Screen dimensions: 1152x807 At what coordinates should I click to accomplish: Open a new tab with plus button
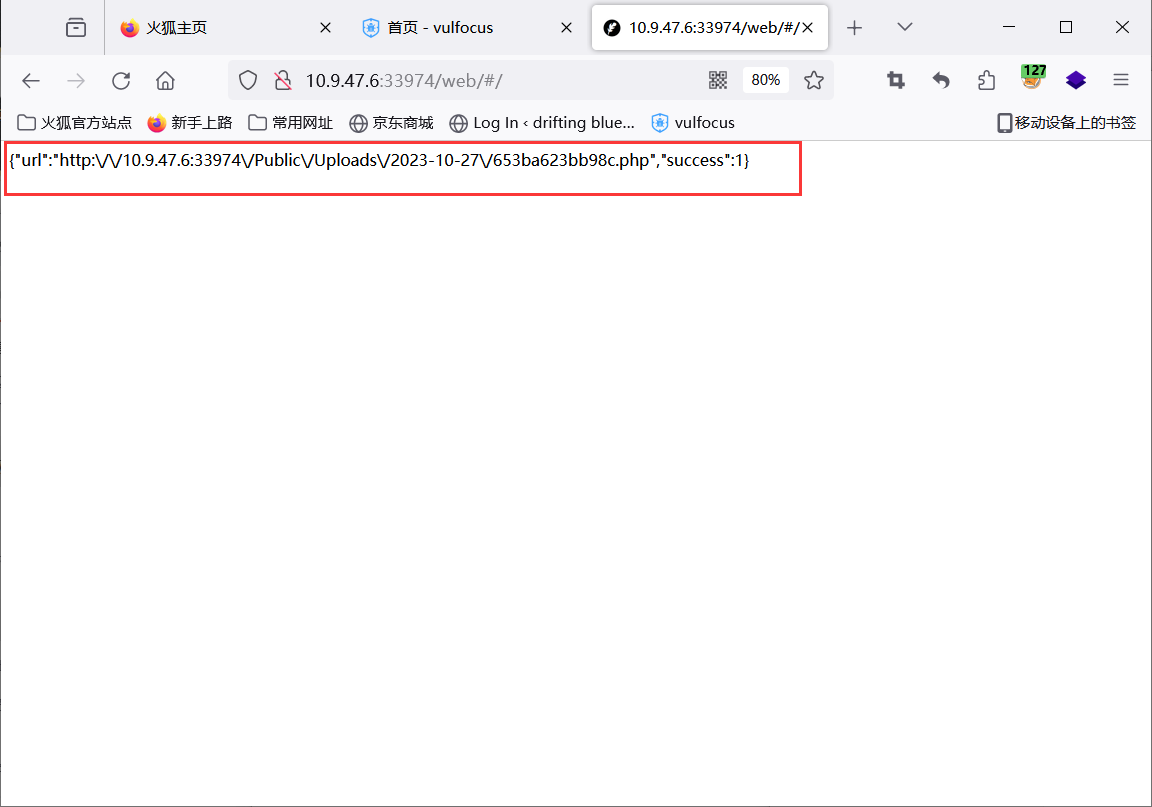coord(854,28)
